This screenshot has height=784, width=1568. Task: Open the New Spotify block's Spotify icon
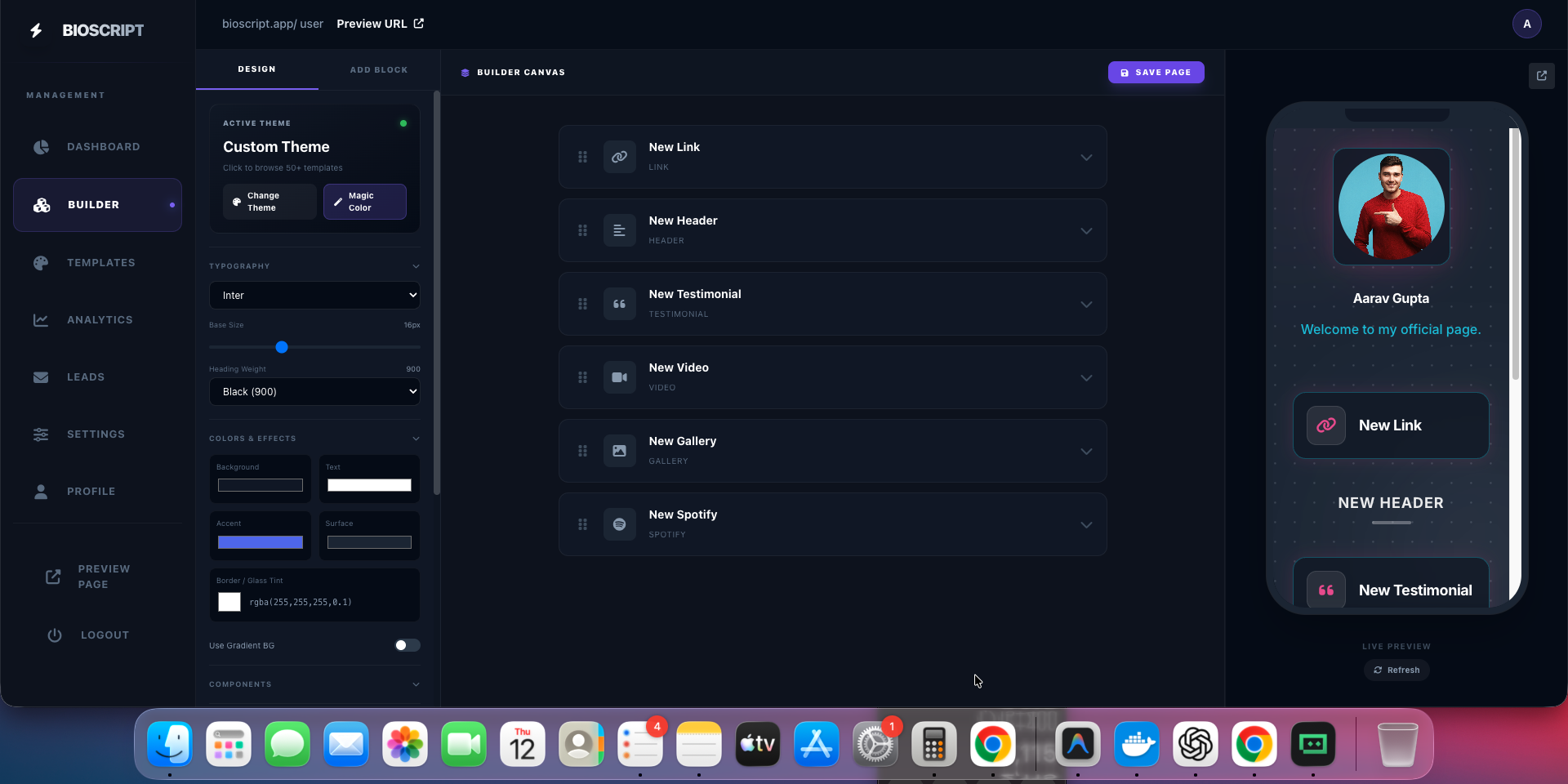point(619,524)
